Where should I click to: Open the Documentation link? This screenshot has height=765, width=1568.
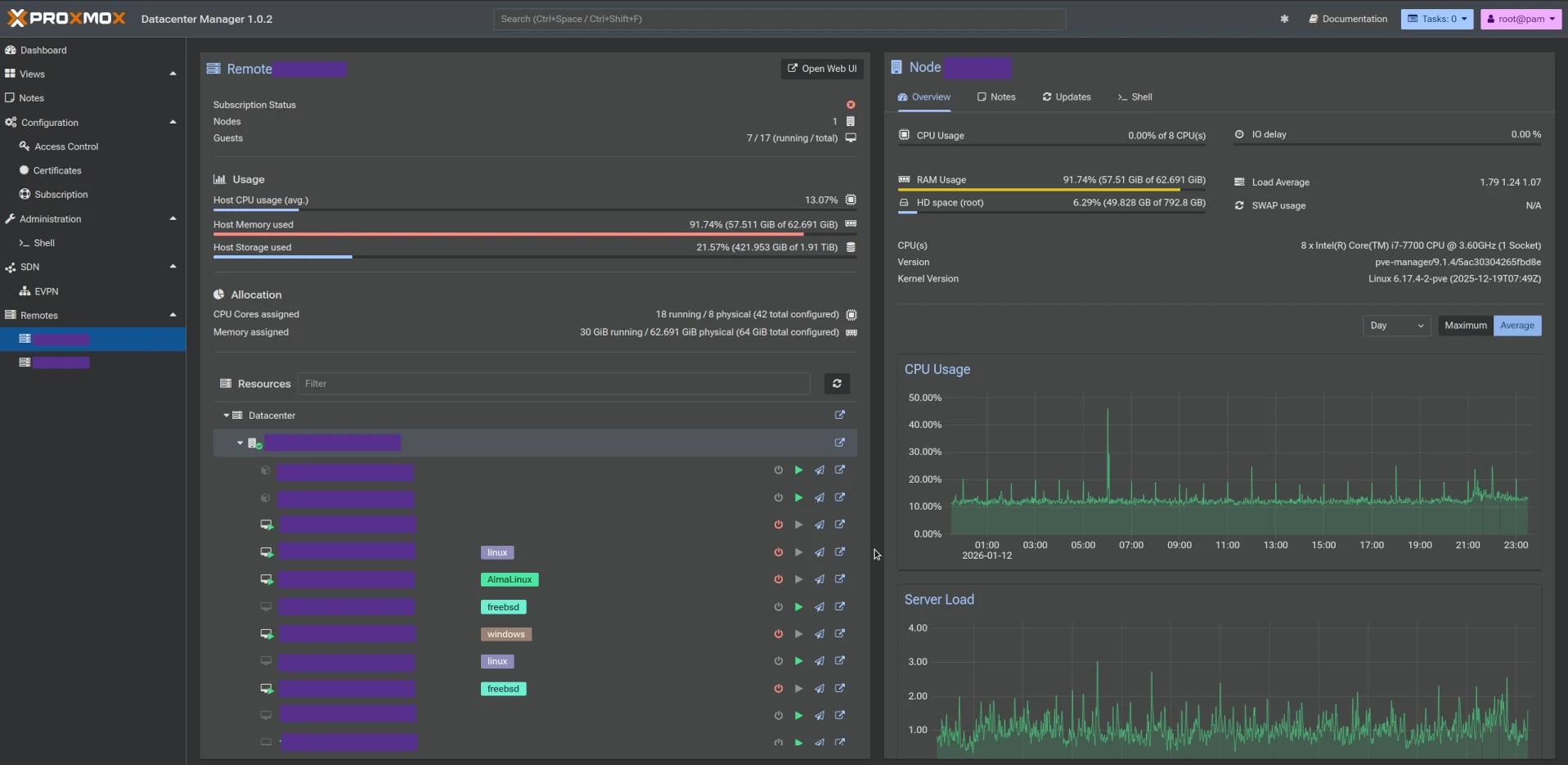point(1347,19)
